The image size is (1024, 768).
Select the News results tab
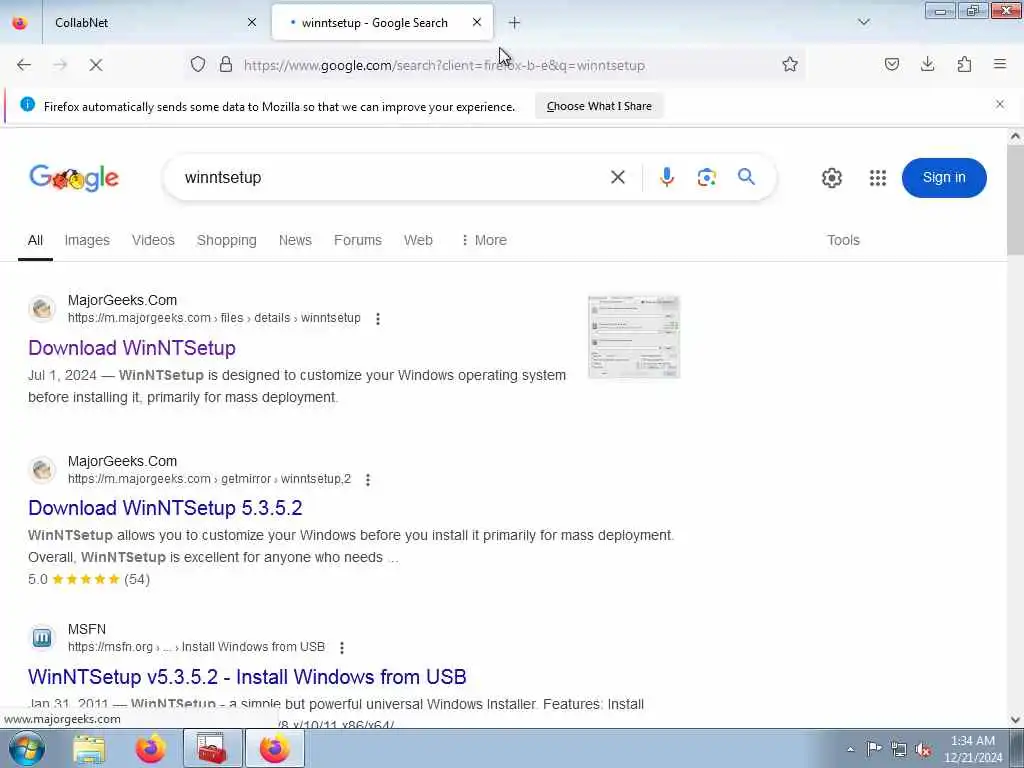click(x=295, y=240)
